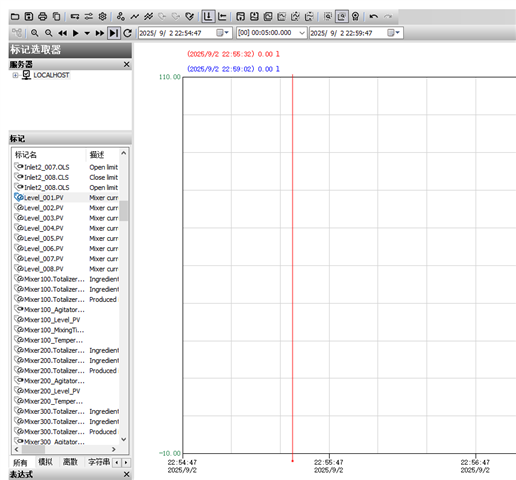Select tag Level_003.PV
Screen dimensions: 516x480
(x=44, y=218)
